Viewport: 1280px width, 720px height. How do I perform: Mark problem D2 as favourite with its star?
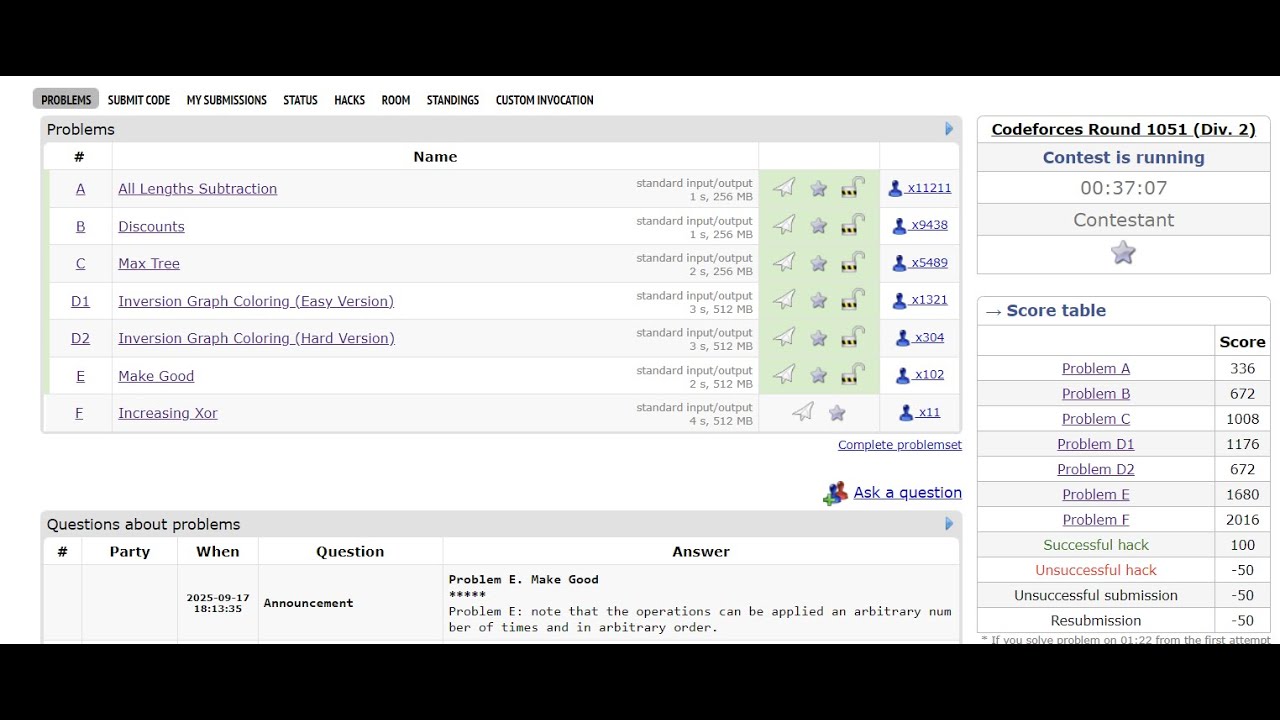[819, 338]
